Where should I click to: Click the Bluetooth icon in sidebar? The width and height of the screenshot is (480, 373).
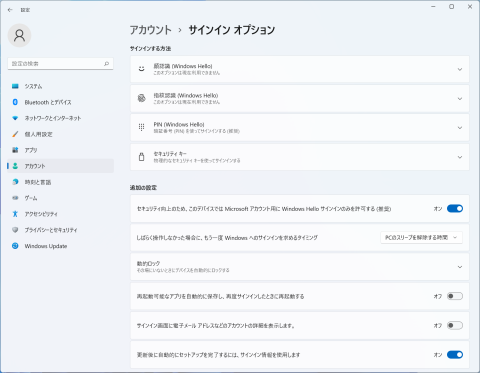click(x=15, y=102)
